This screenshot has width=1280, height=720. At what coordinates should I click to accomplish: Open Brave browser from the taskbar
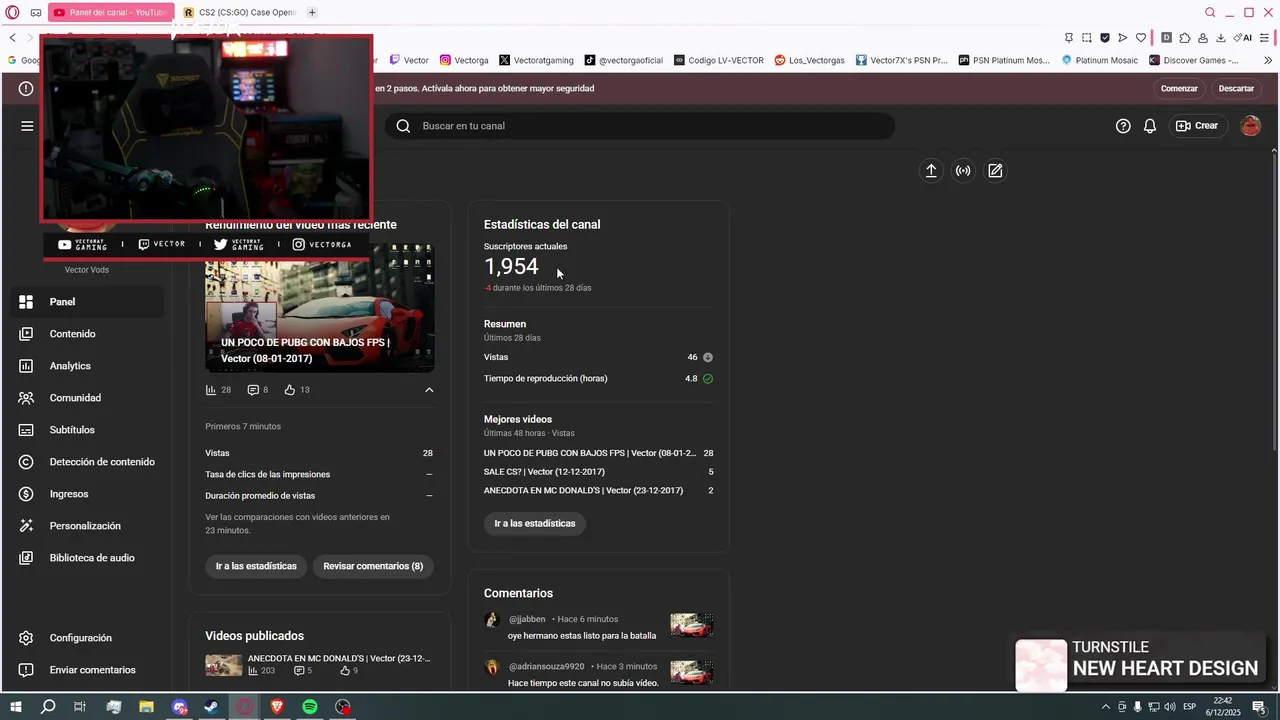[277, 707]
